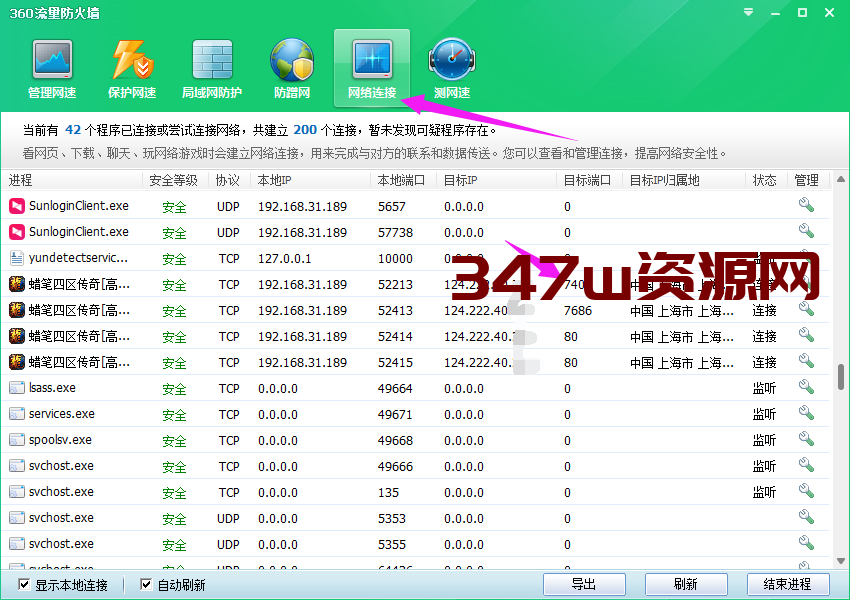Open the 保护网速 protection section

click(132, 69)
